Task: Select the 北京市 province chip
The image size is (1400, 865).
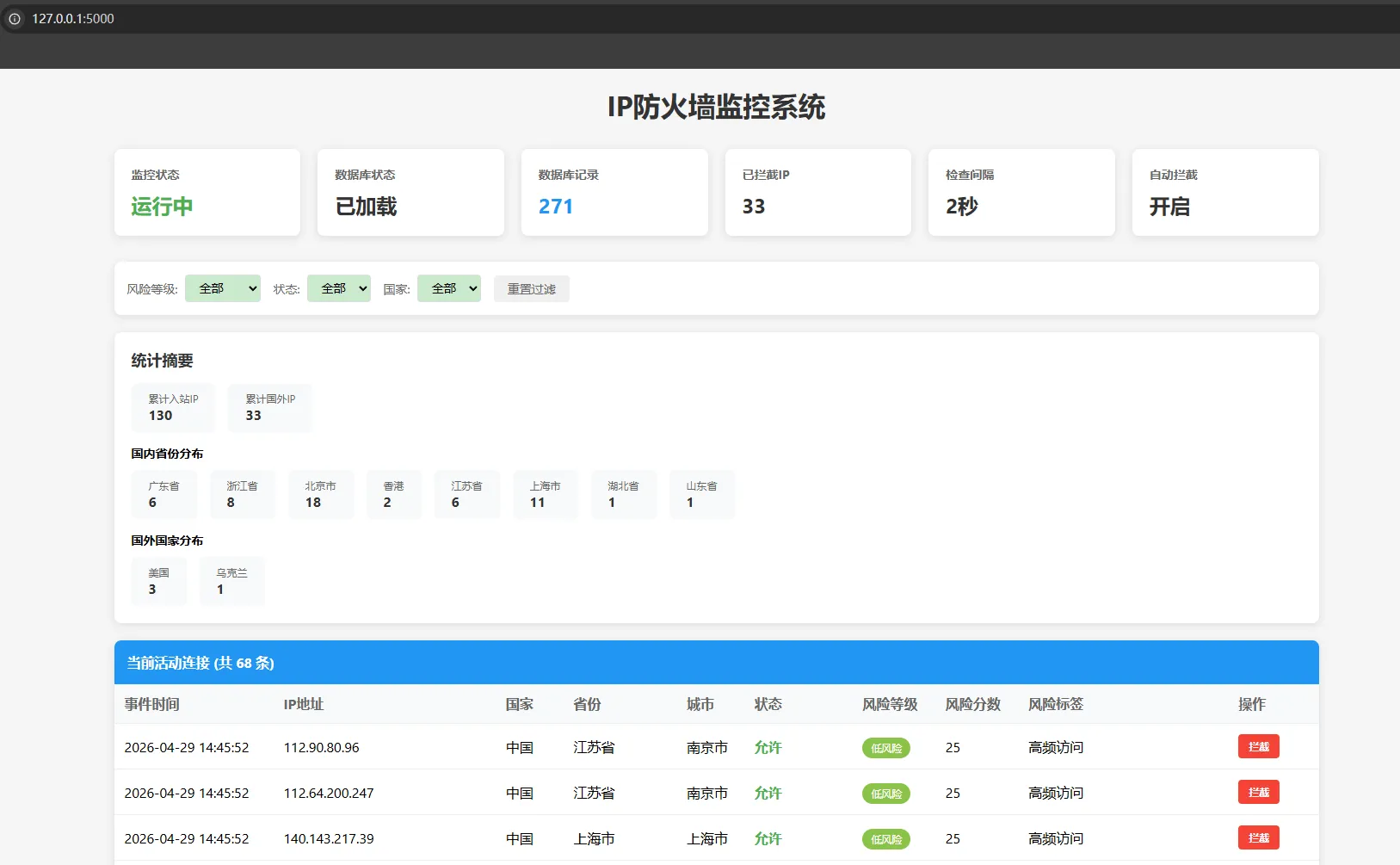Action: (320, 494)
